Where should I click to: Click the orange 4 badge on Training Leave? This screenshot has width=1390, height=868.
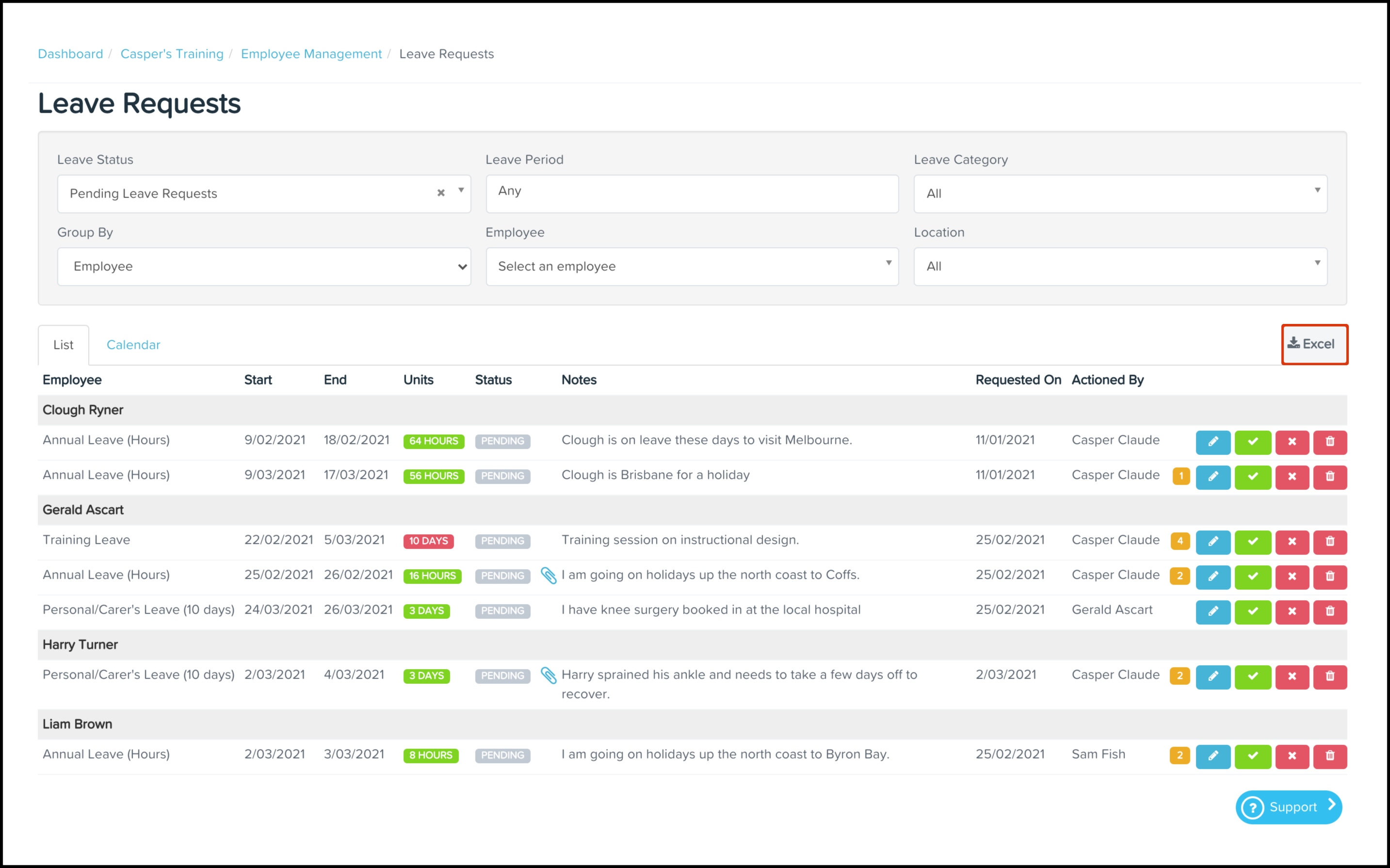click(x=1180, y=541)
